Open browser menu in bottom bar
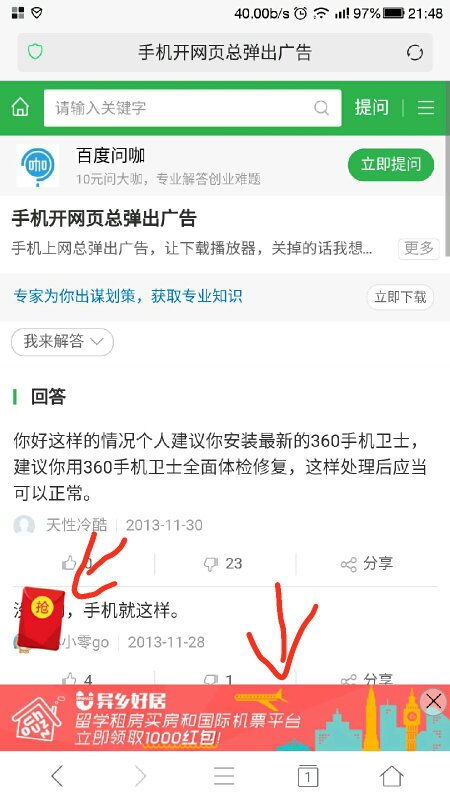This screenshot has height=800, width=450. tap(224, 776)
